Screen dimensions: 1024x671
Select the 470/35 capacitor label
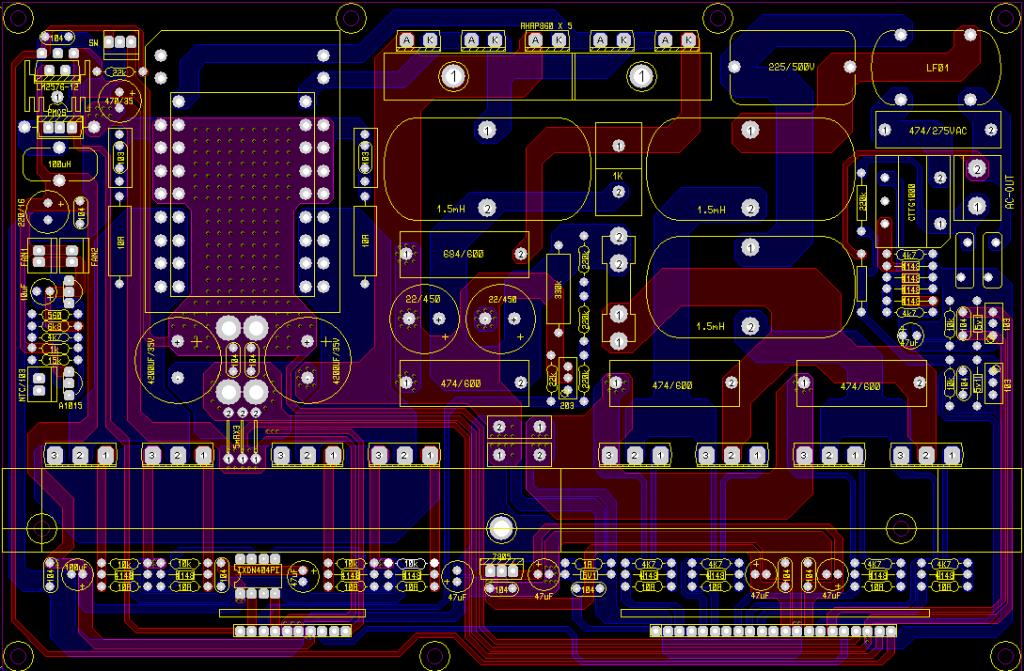pos(120,101)
